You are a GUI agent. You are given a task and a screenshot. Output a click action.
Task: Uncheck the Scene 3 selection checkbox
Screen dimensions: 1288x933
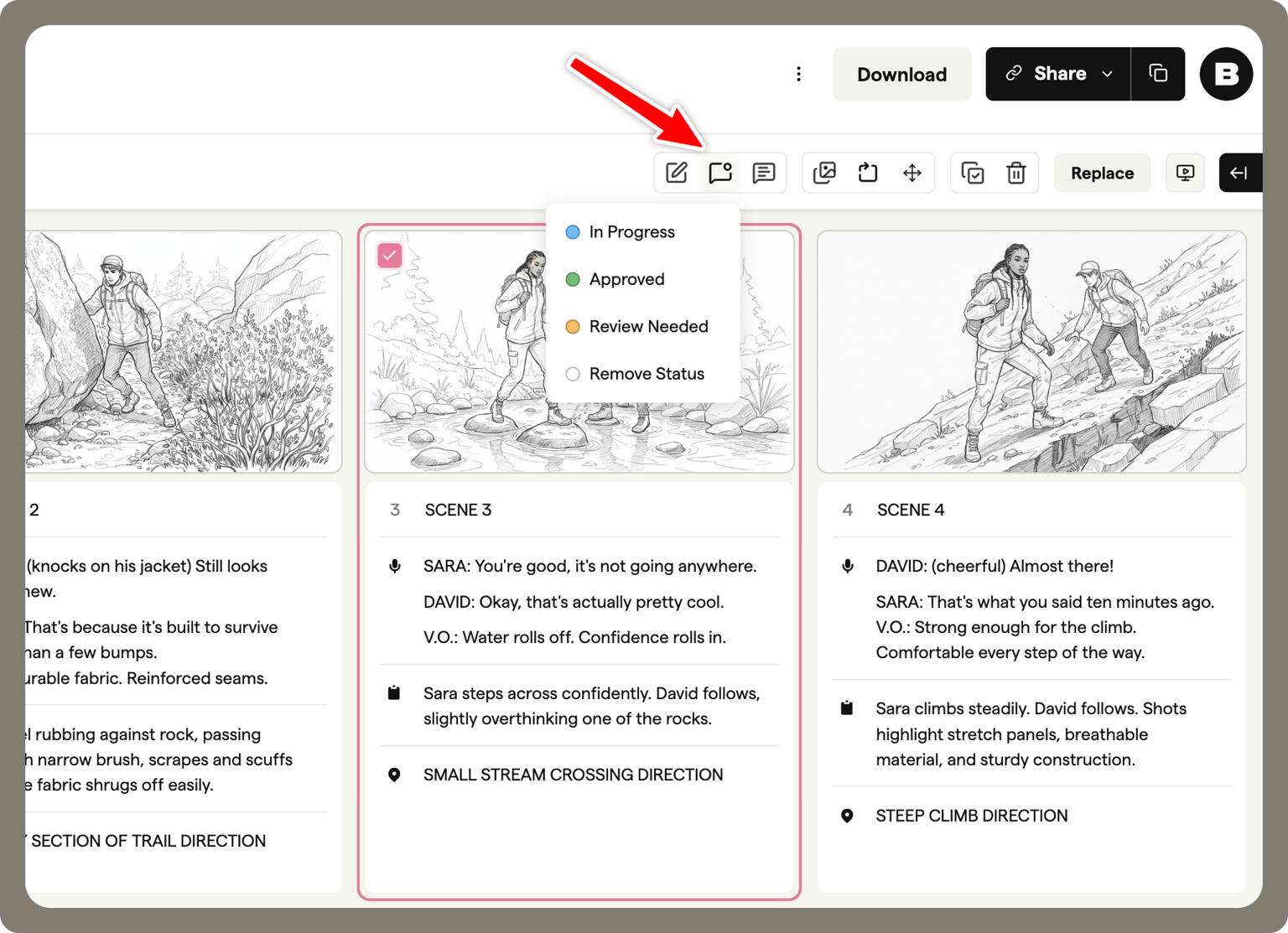point(390,255)
